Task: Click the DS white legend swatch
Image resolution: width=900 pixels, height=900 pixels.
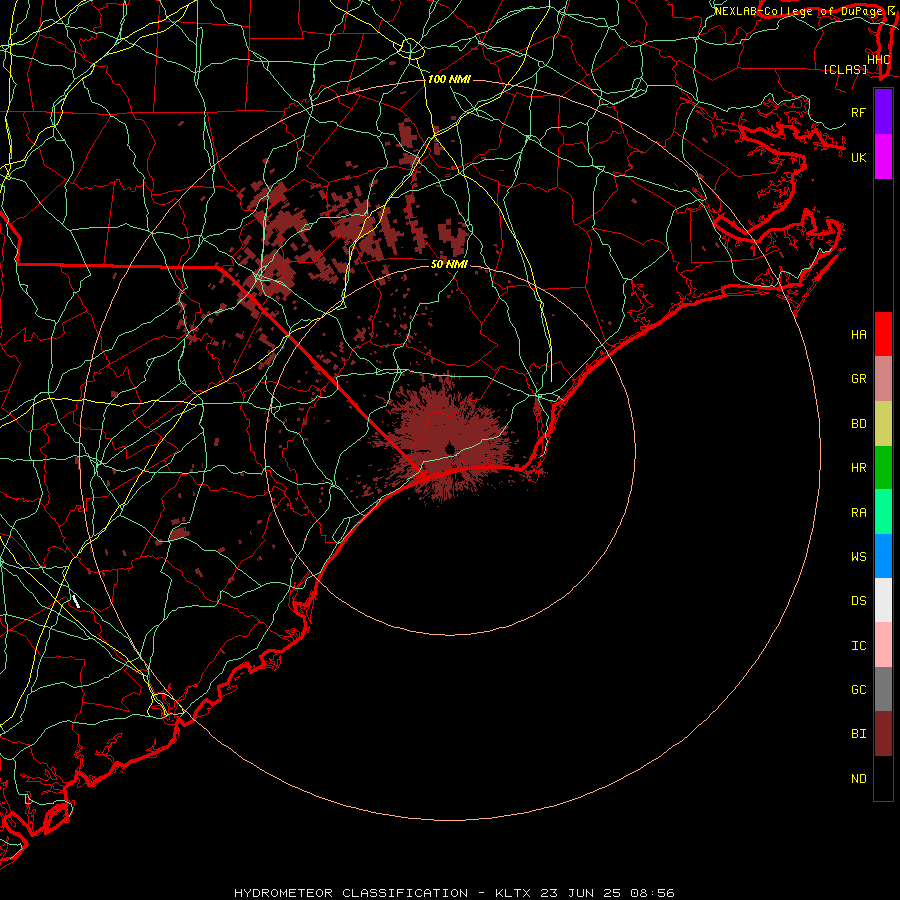Action: [883, 600]
